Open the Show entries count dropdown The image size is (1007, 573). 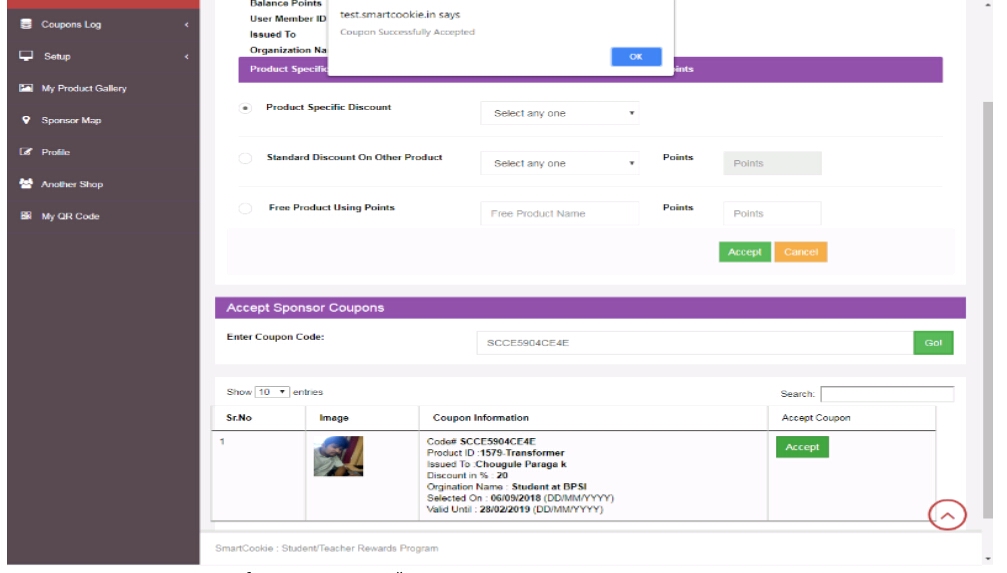pyautogui.click(x=272, y=392)
